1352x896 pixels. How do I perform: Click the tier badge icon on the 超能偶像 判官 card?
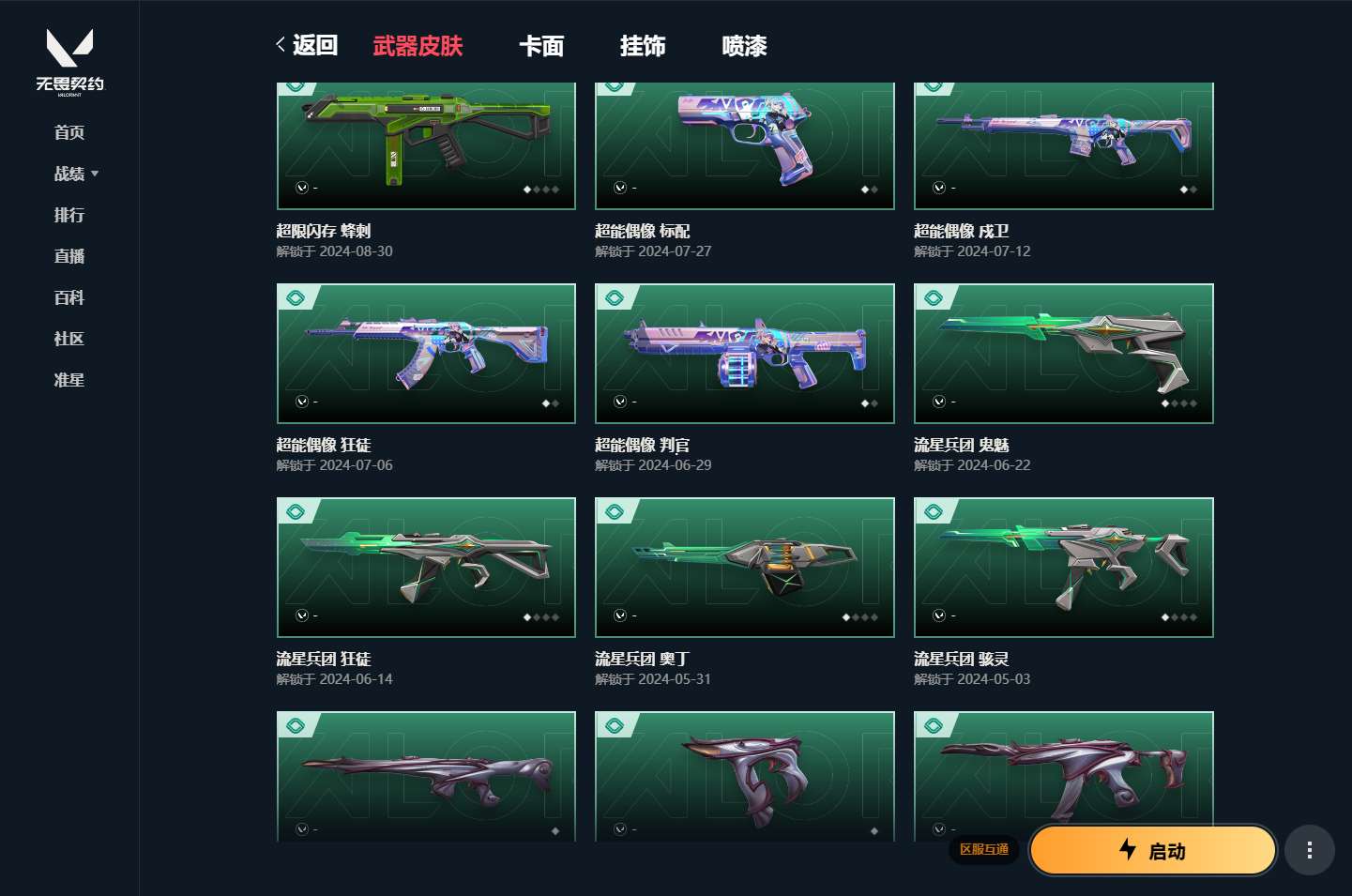(x=615, y=297)
